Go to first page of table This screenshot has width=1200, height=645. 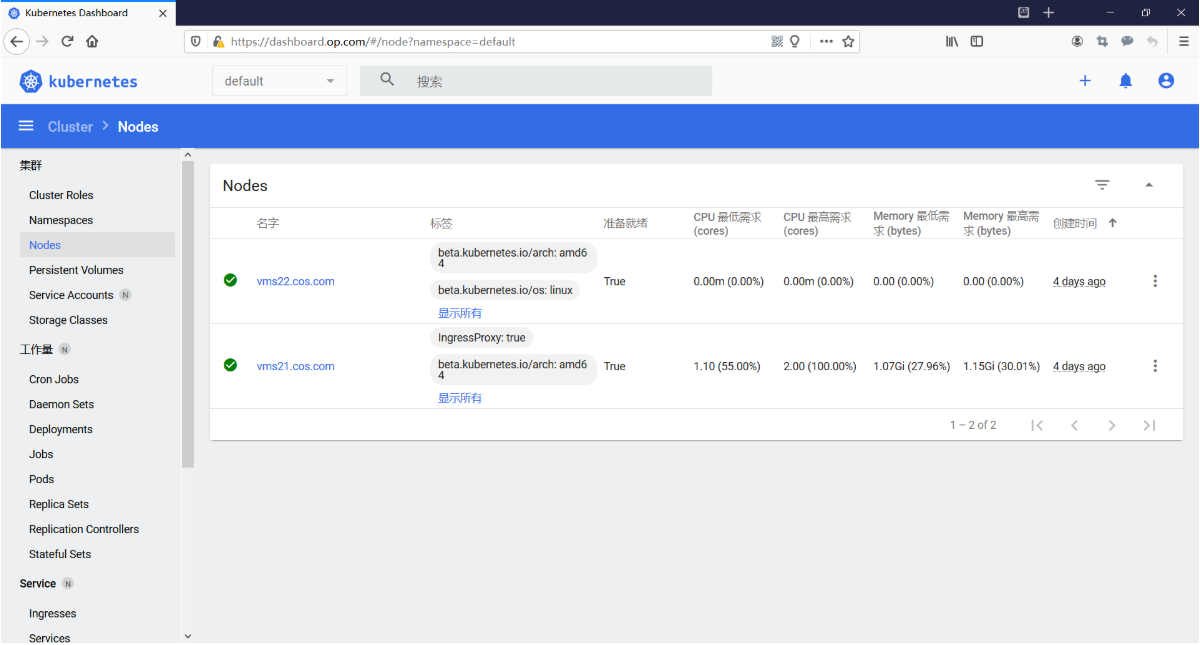click(1037, 425)
